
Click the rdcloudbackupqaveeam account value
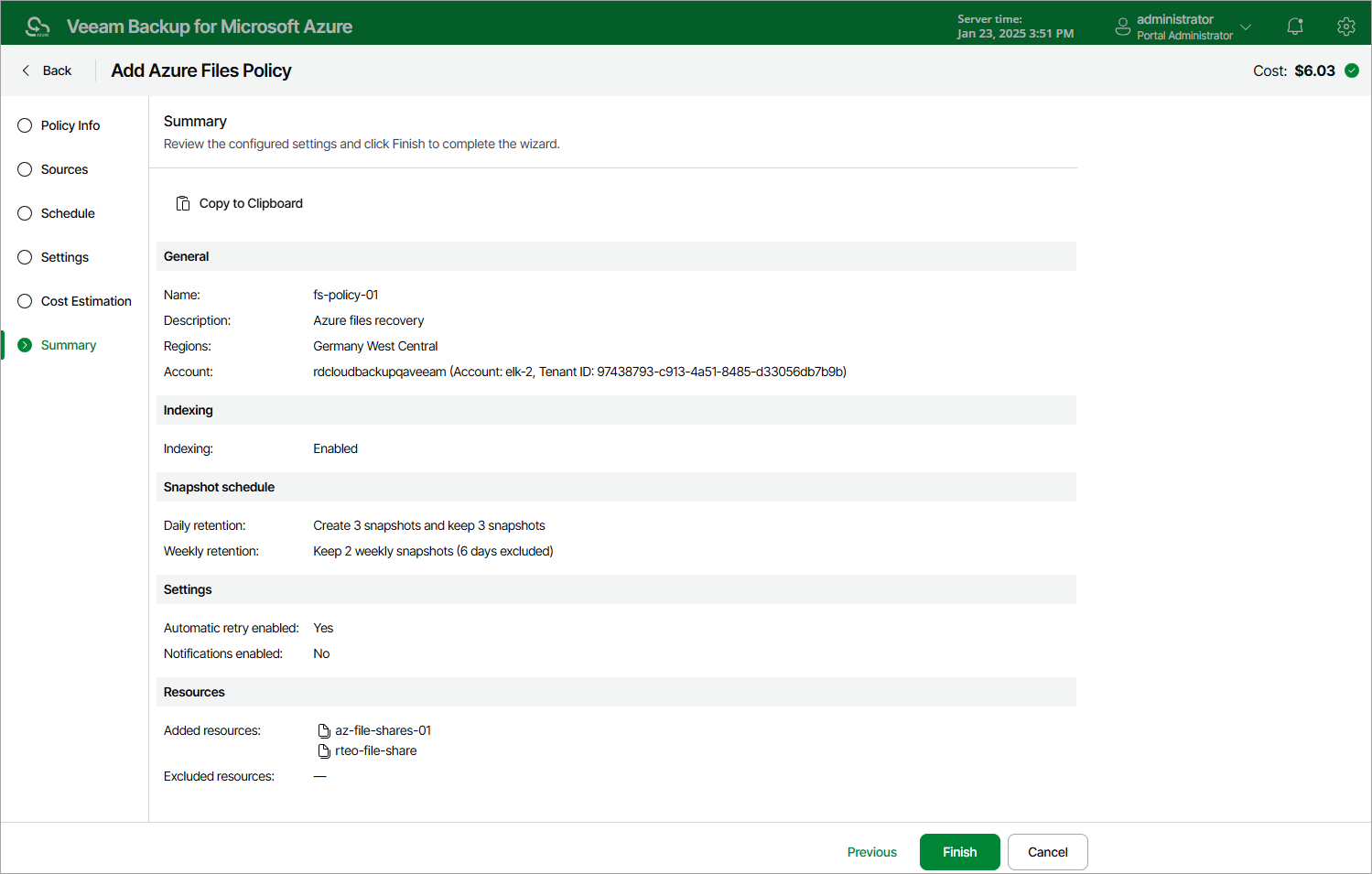(x=580, y=372)
